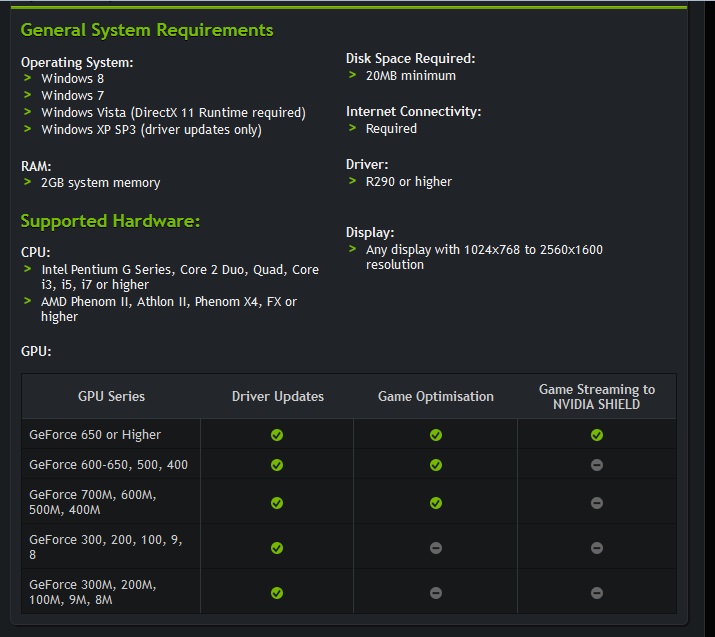
Task: Click the Disk Space Required label
Action: pyautogui.click(x=410, y=58)
